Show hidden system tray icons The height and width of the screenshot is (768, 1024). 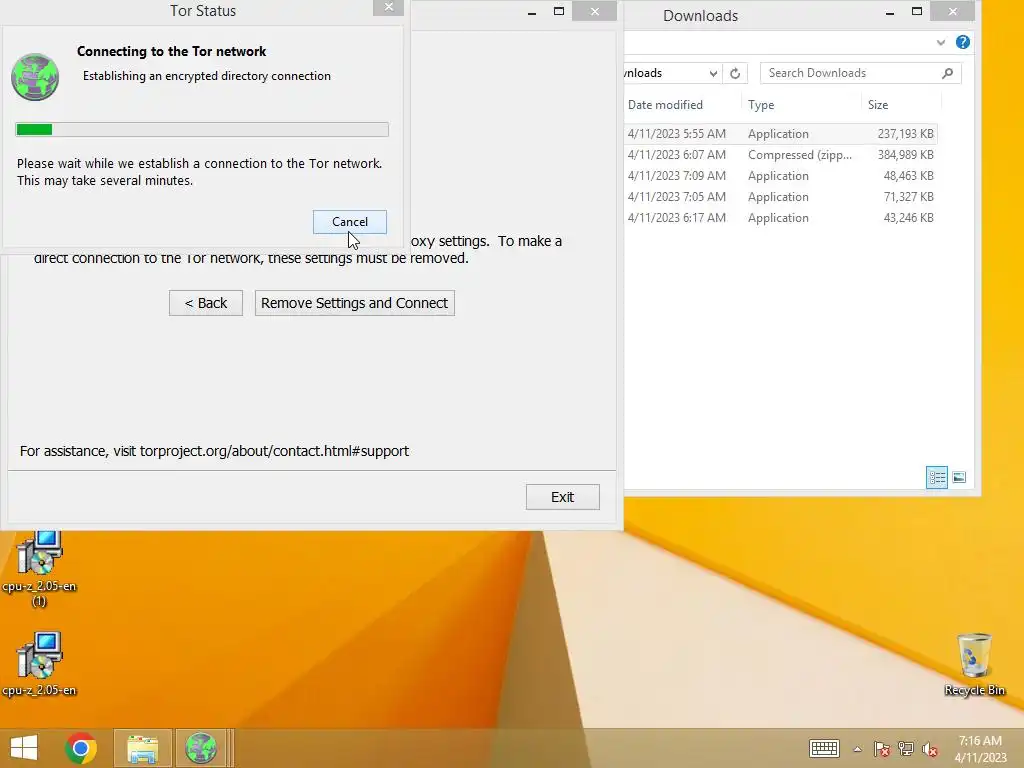click(857, 749)
